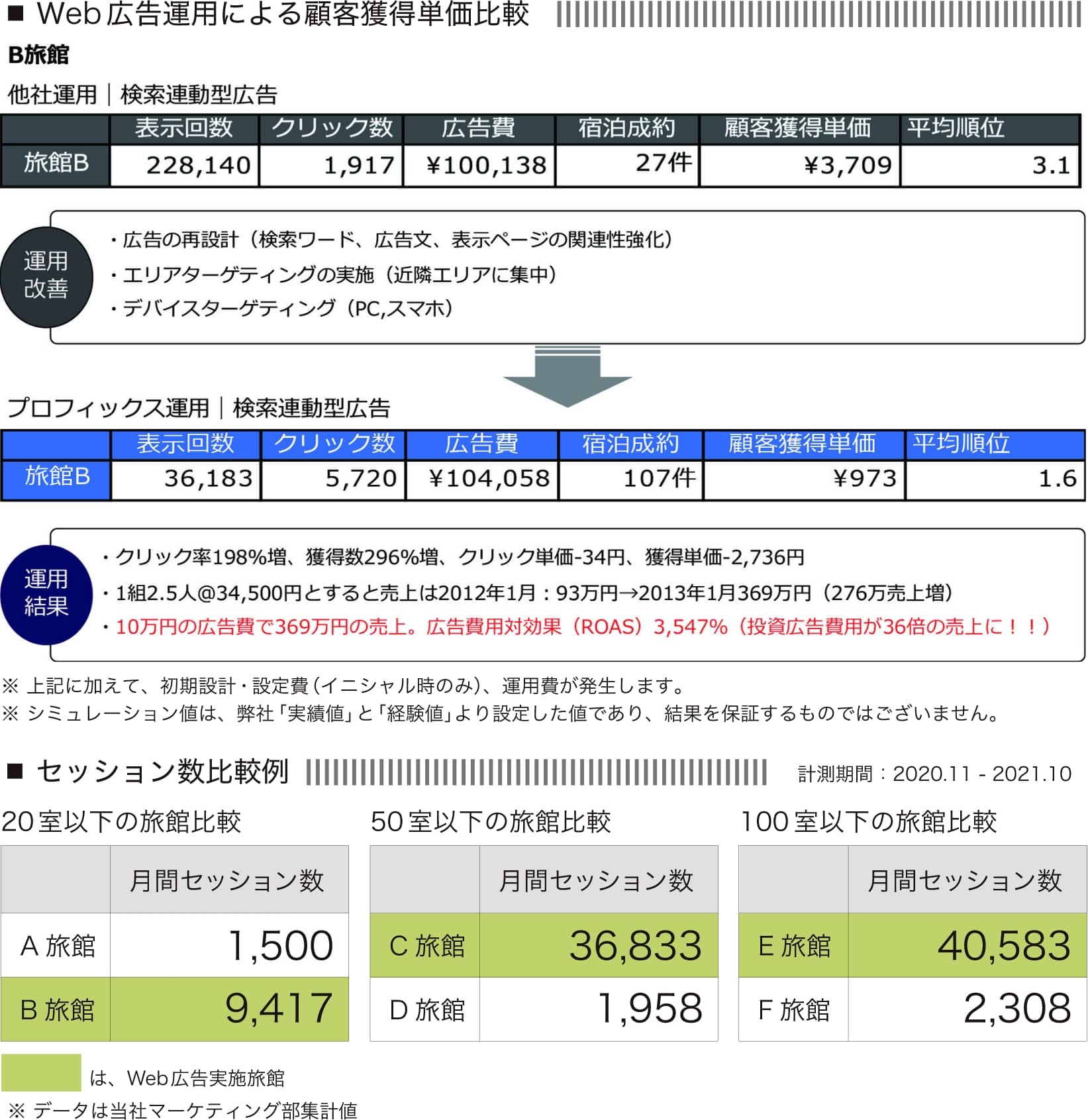Click the 'プロフィックス運用｜検索連動型広告' label

[x=199, y=408]
